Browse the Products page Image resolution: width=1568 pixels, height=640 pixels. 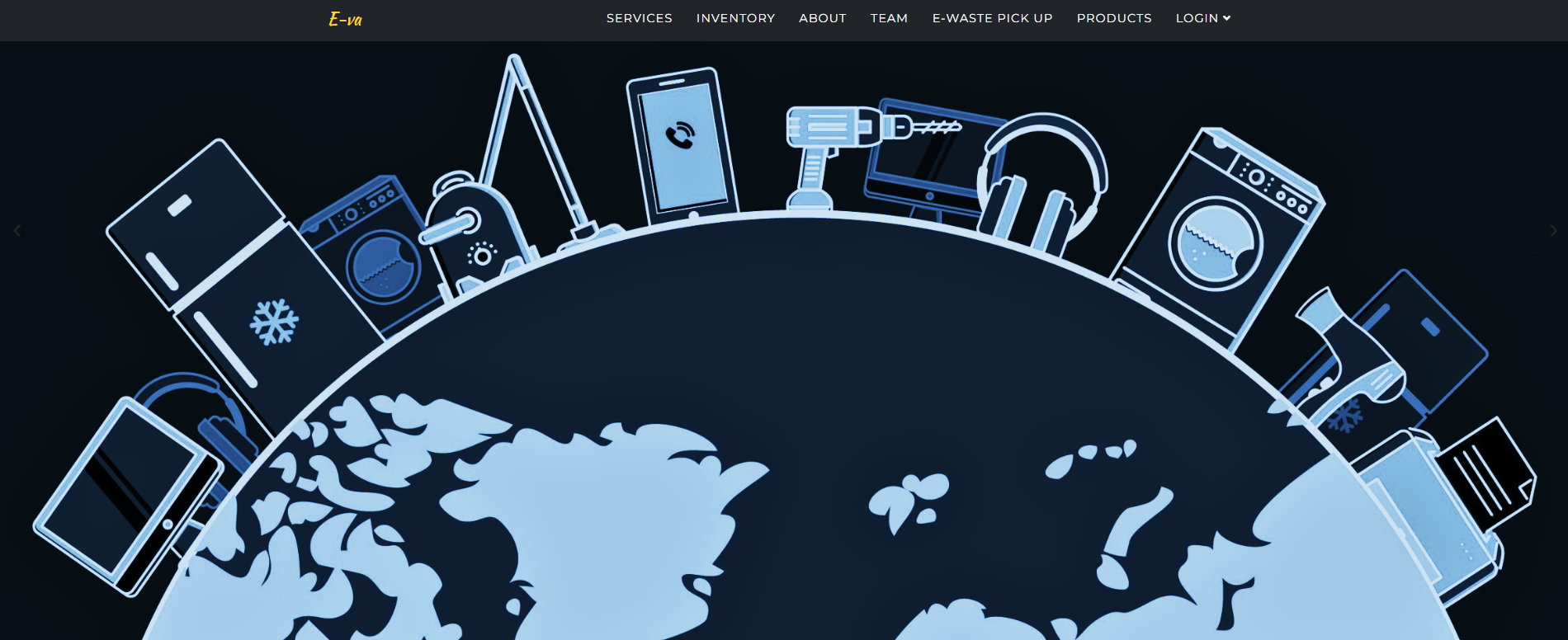[x=1114, y=18]
